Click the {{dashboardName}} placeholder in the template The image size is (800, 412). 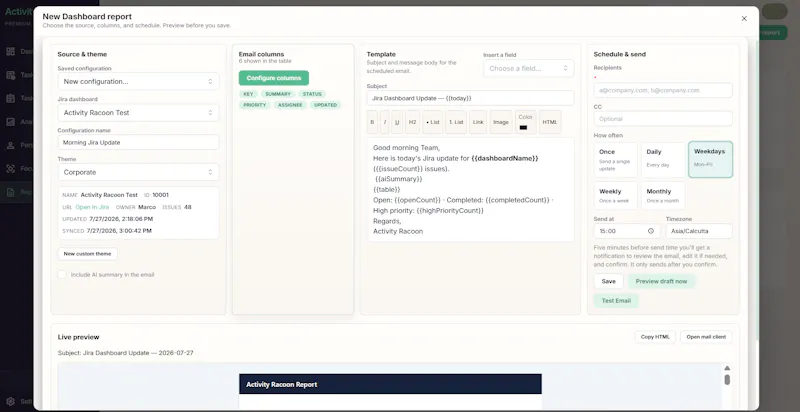tap(505, 159)
